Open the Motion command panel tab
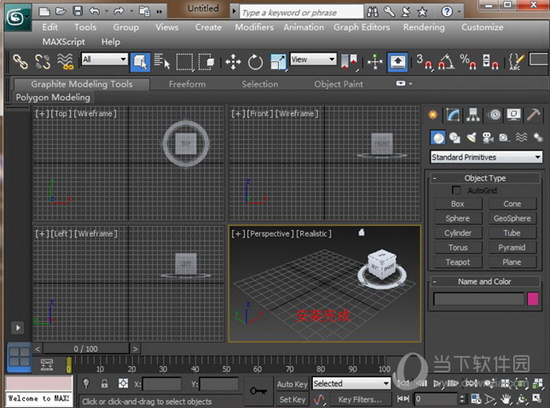Image resolution: width=550 pixels, height=408 pixels. pyautogui.click(x=494, y=115)
